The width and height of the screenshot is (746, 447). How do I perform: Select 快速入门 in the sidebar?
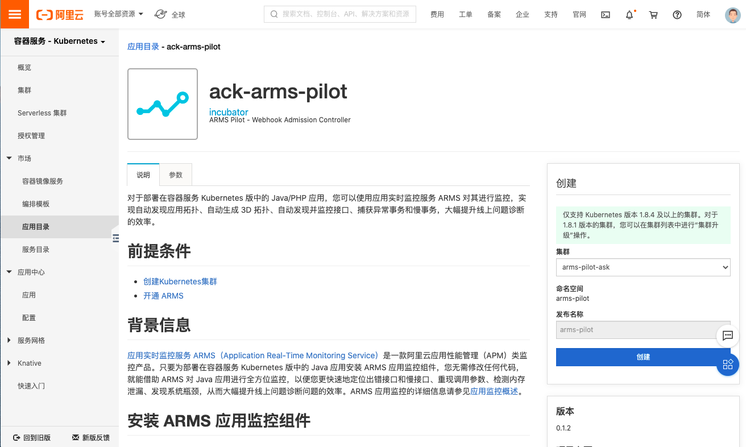[x=31, y=386]
